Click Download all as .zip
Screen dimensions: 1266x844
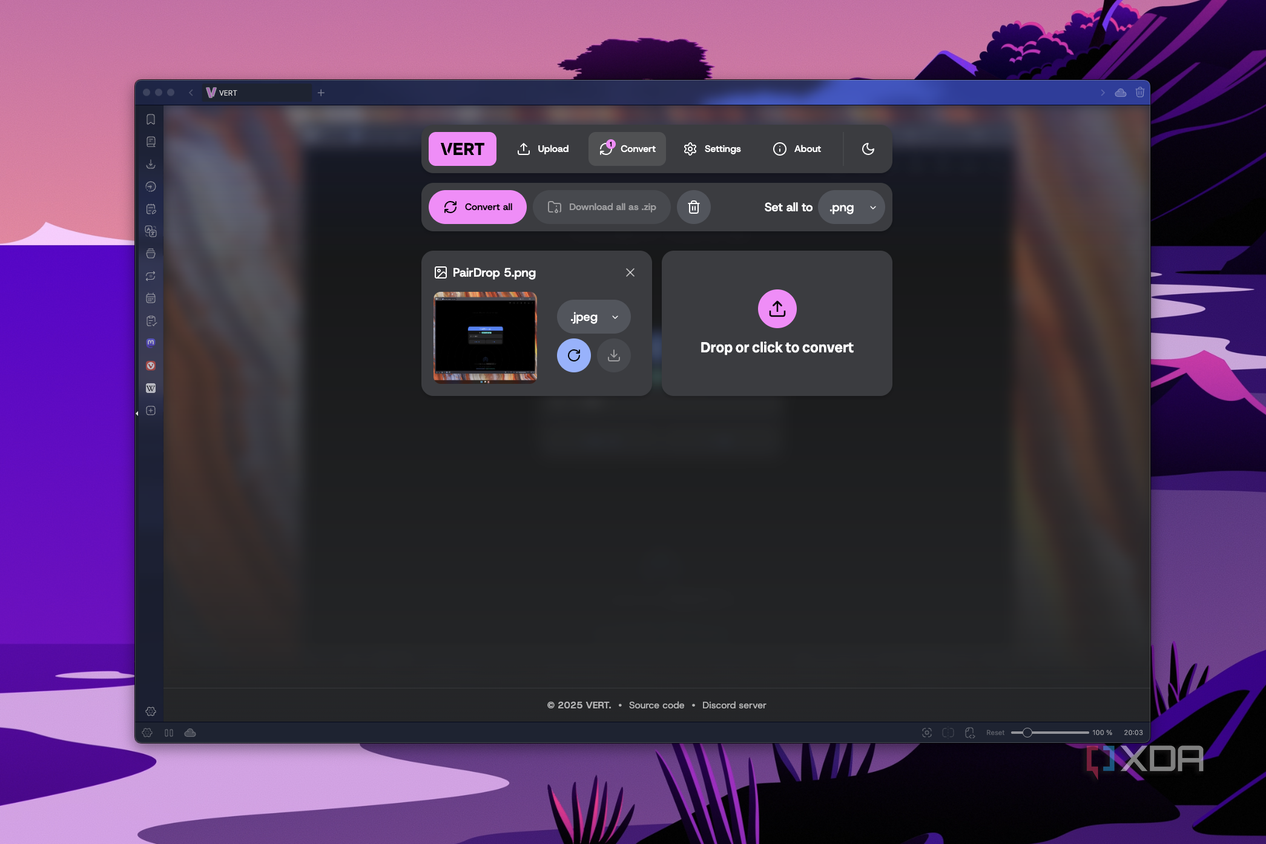click(x=602, y=207)
